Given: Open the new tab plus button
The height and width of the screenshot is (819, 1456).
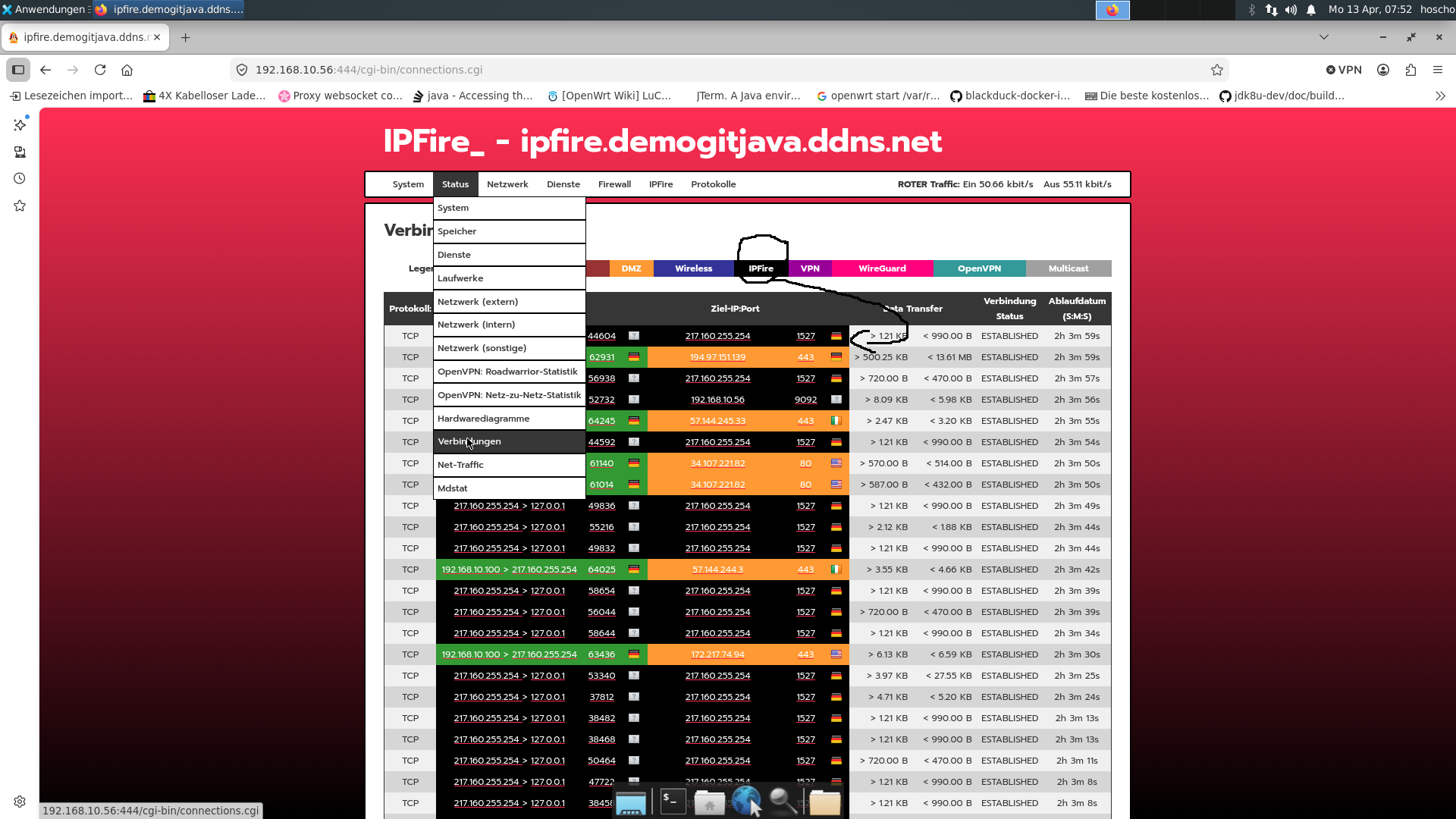Looking at the screenshot, I should click(x=185, y=37).
